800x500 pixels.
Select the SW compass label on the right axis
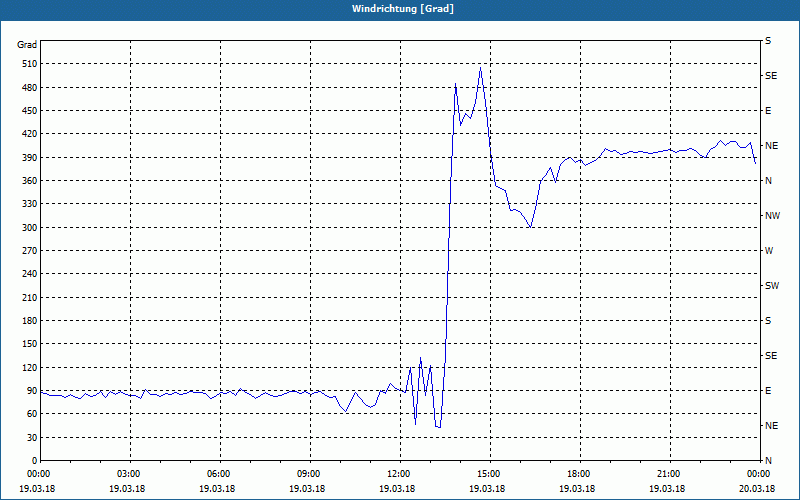(x=772, y=286)
